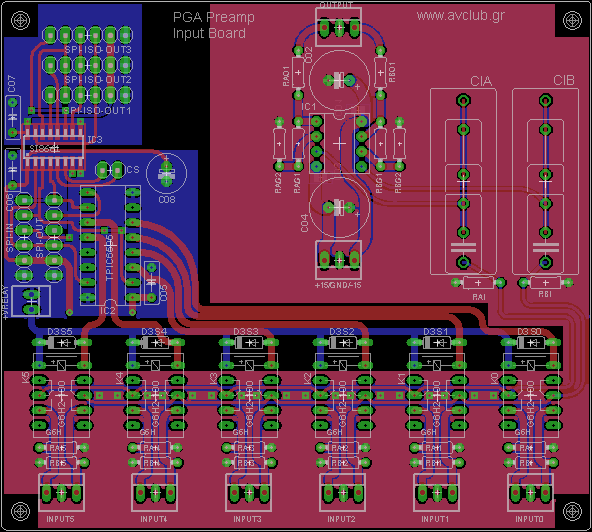The width and height of the screenshot is (592, 532).
Task: Select the +15/GND/-15 power connector
Action: pos(339,260)
